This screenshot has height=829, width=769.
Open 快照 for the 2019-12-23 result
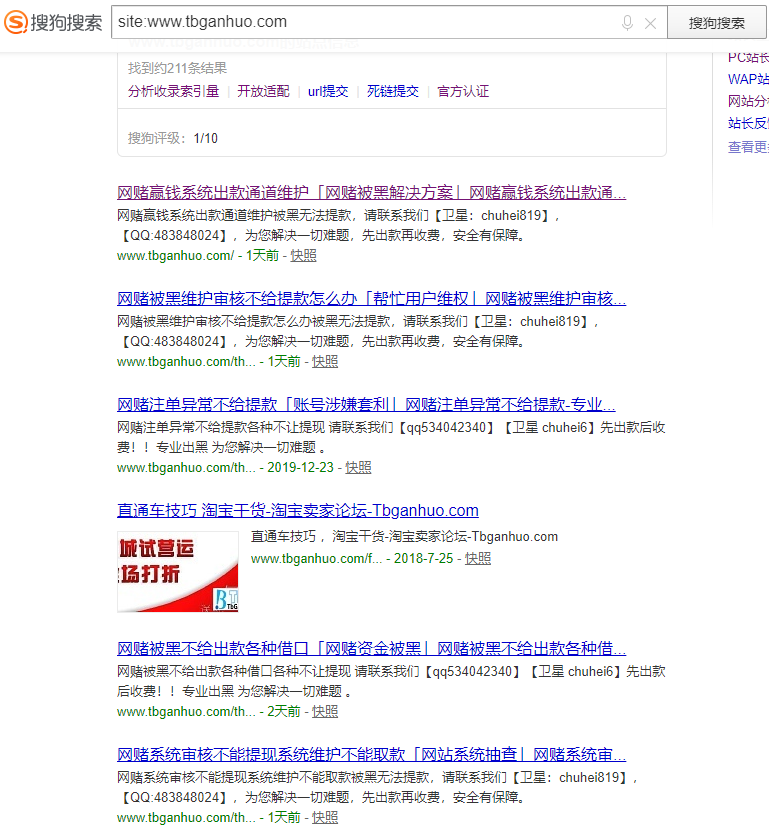(x=358, y=467)
